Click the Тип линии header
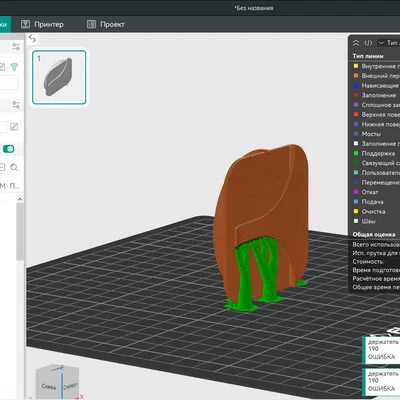400x400 pixels. click(x=368, y=56)
